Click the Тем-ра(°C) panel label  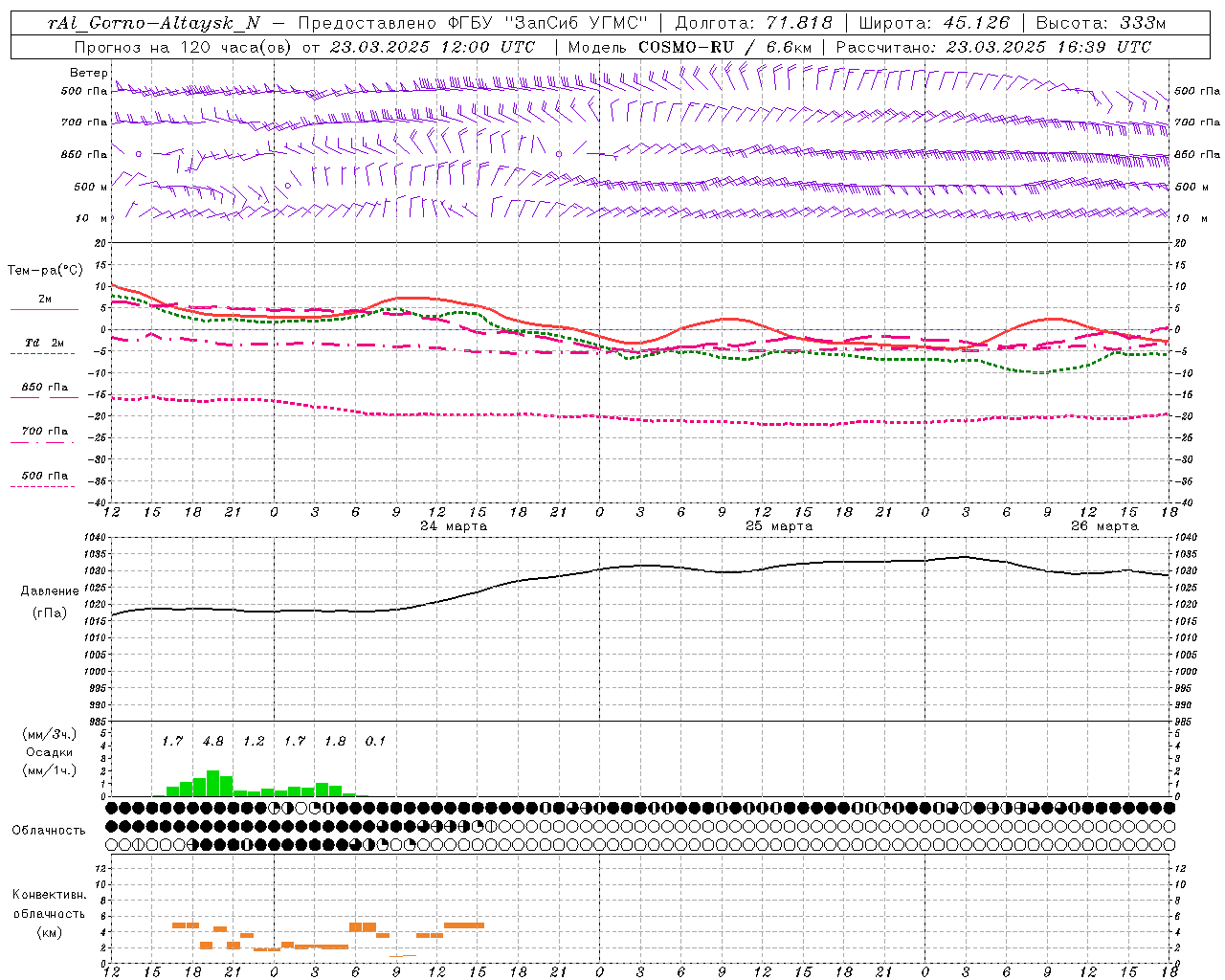click(x=45, y=271)
